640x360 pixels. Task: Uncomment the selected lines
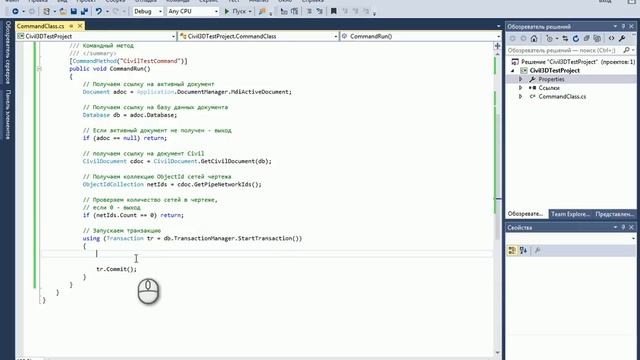pos(320,11)
